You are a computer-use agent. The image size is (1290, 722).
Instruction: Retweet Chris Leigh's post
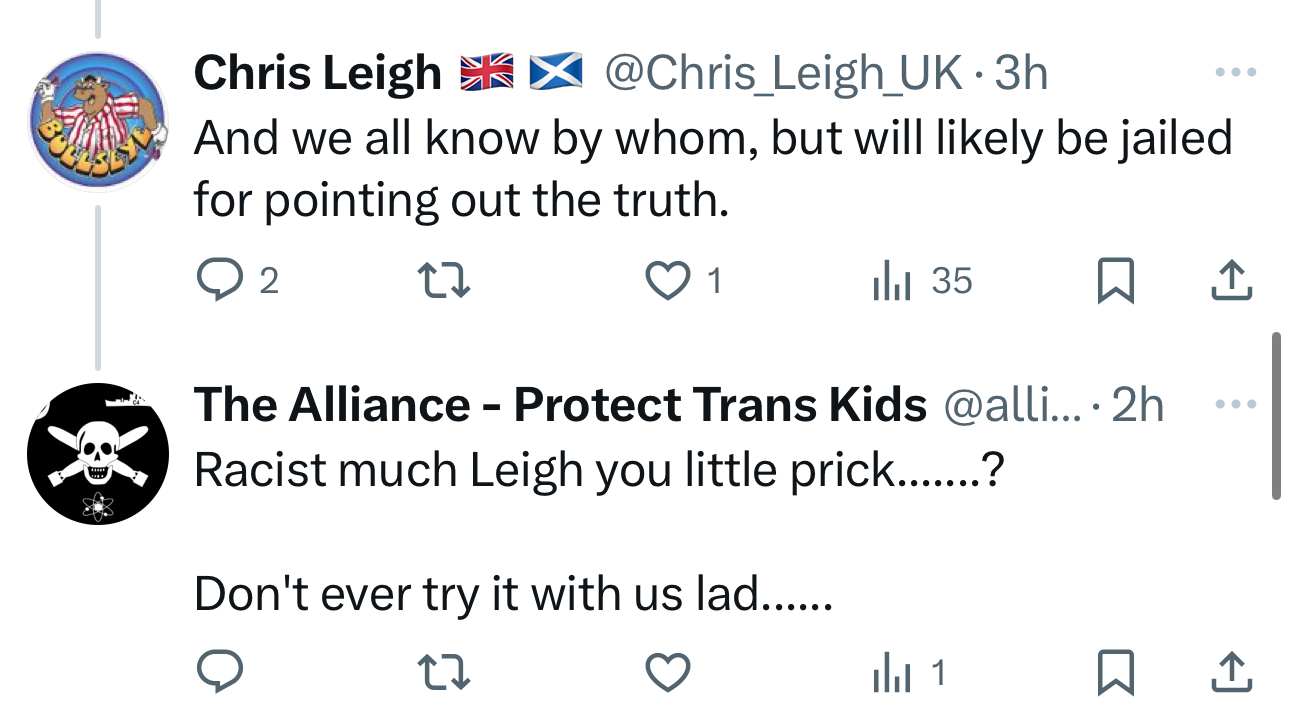click(x=444, y=281)
